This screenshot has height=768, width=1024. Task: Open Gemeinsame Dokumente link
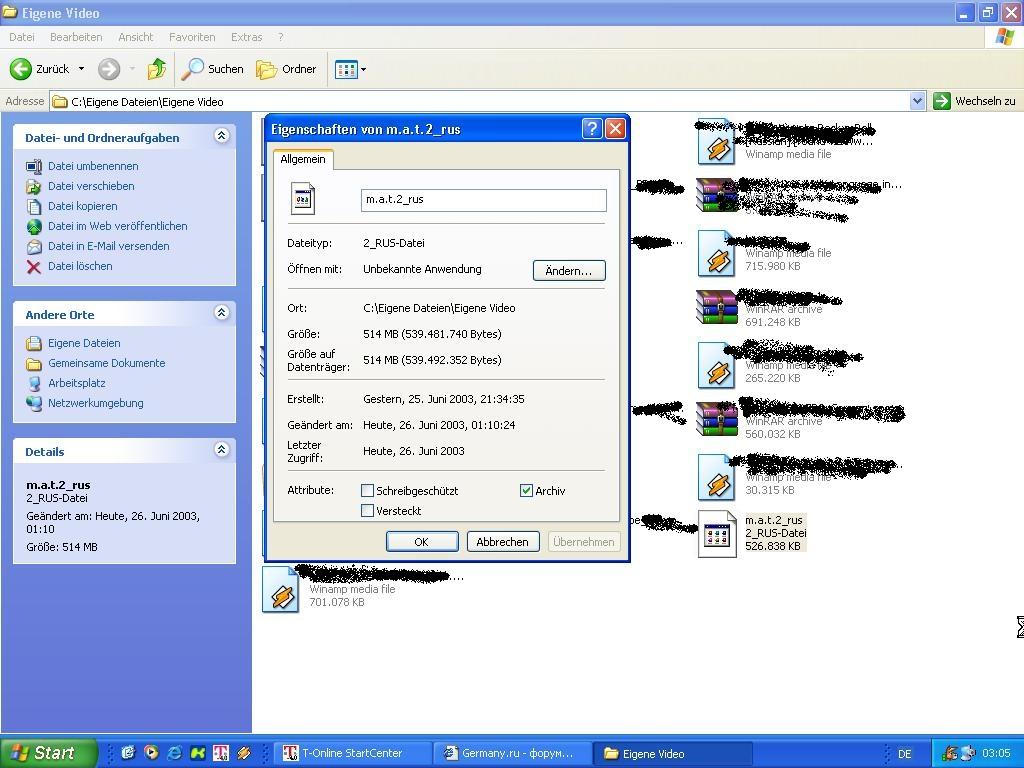coord(106,363)
